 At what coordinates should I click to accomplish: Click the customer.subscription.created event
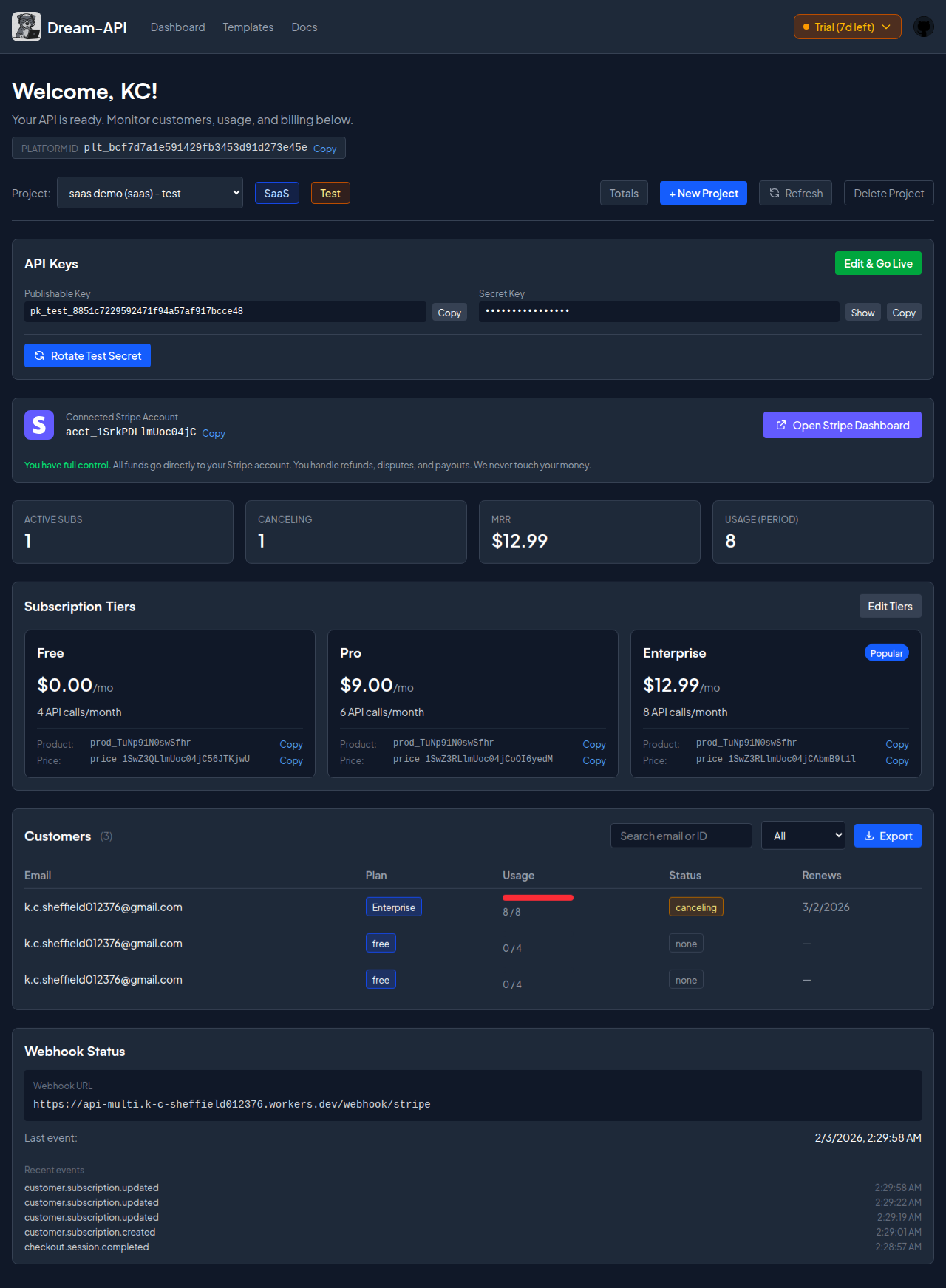(x=90, y=1232)
